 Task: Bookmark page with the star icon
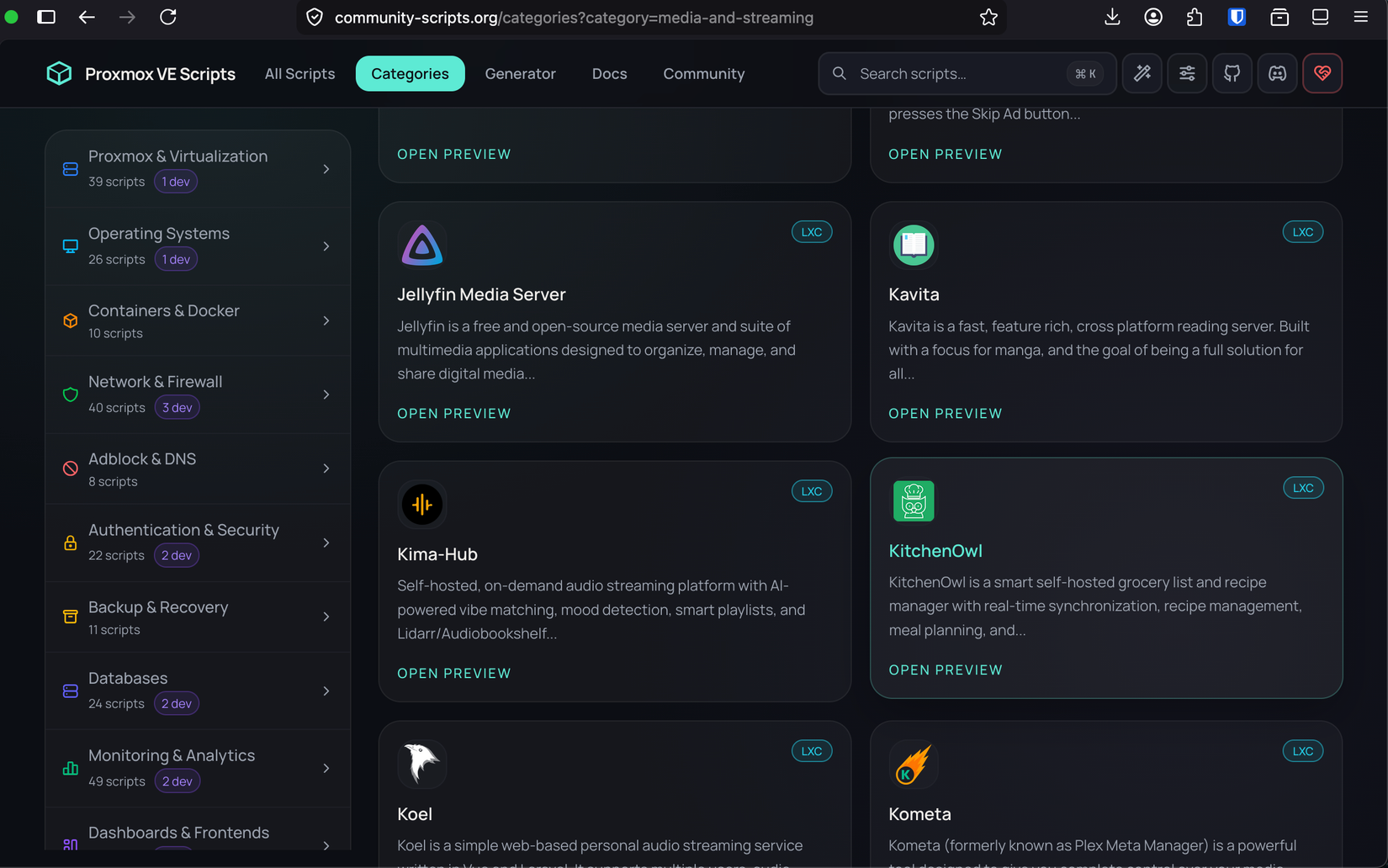point(988,17)
